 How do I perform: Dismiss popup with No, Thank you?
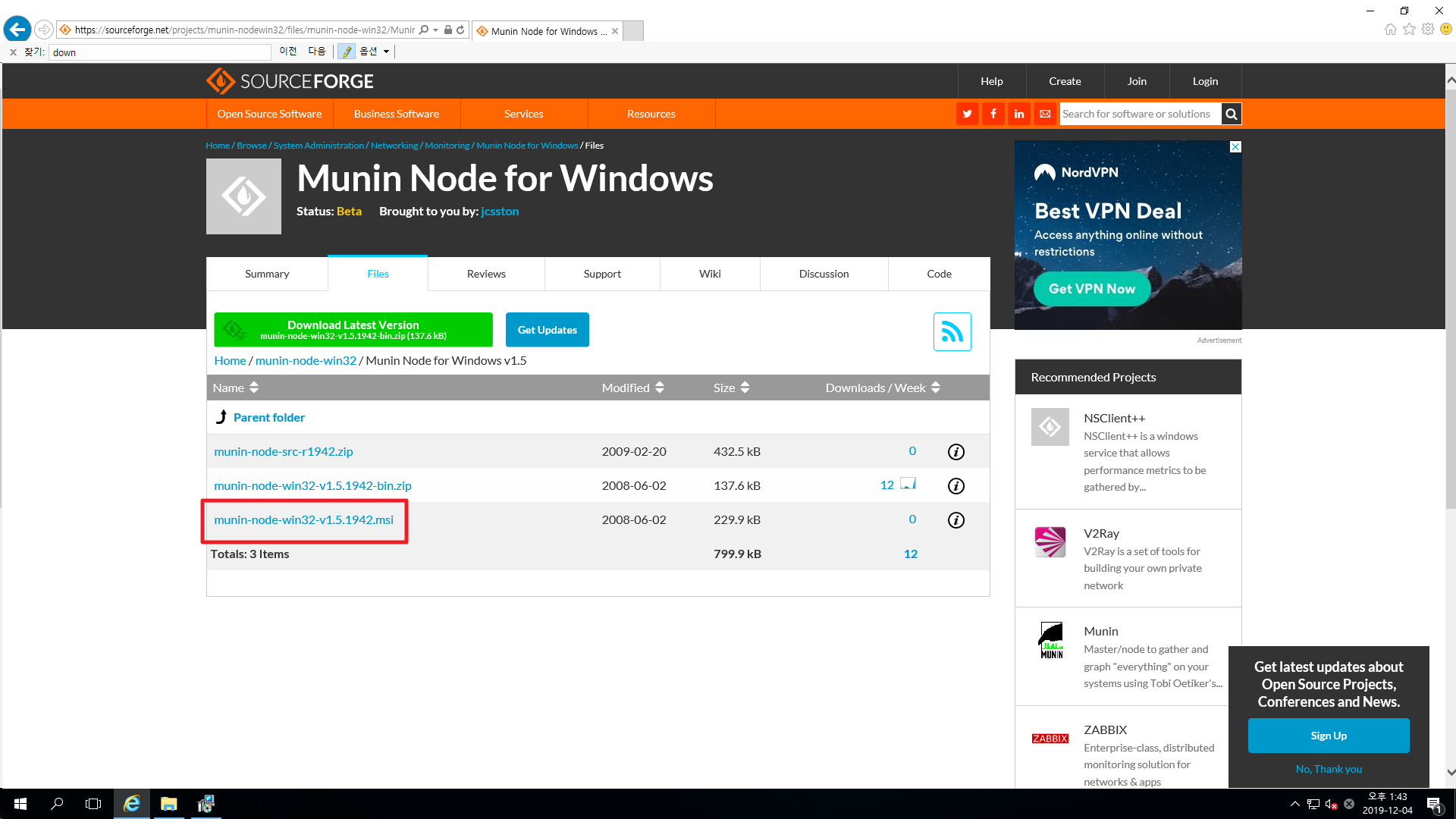click(x=1329, y=769)
